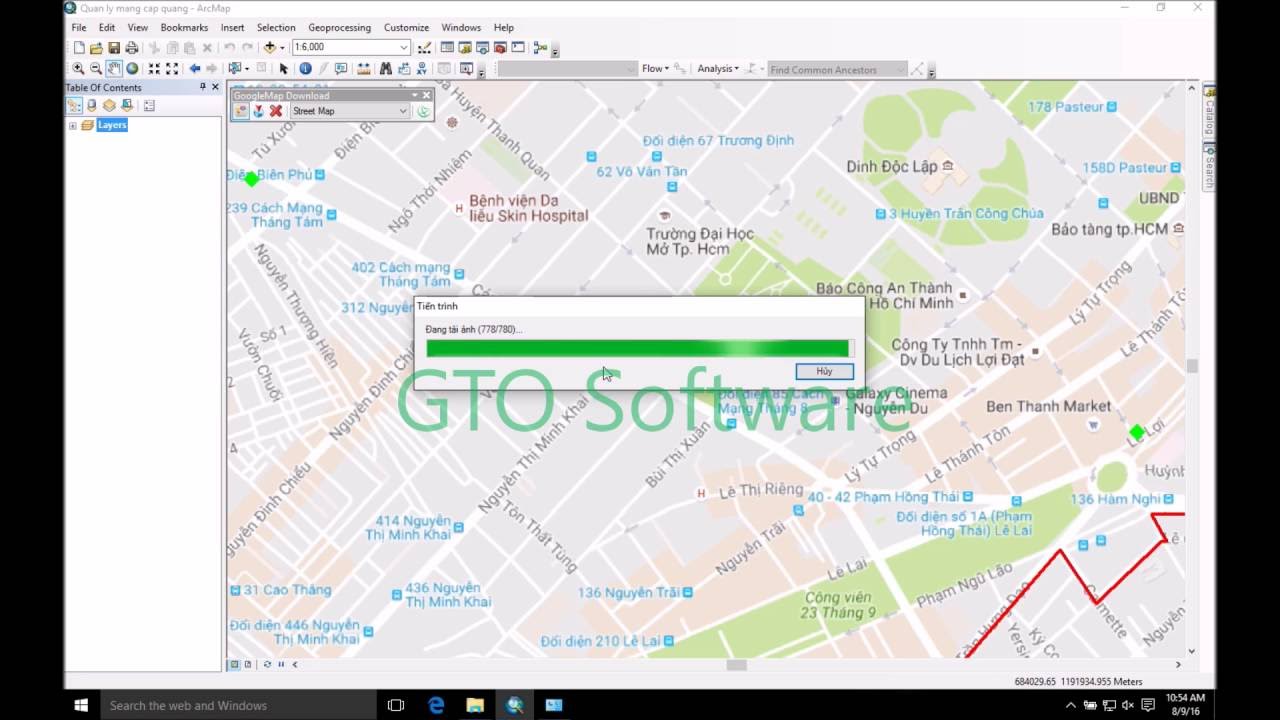The height and width of the screenshot is (720, 1280).
Task: Open the Catalog window icon in the toolbar
Action: coord(465,47)
